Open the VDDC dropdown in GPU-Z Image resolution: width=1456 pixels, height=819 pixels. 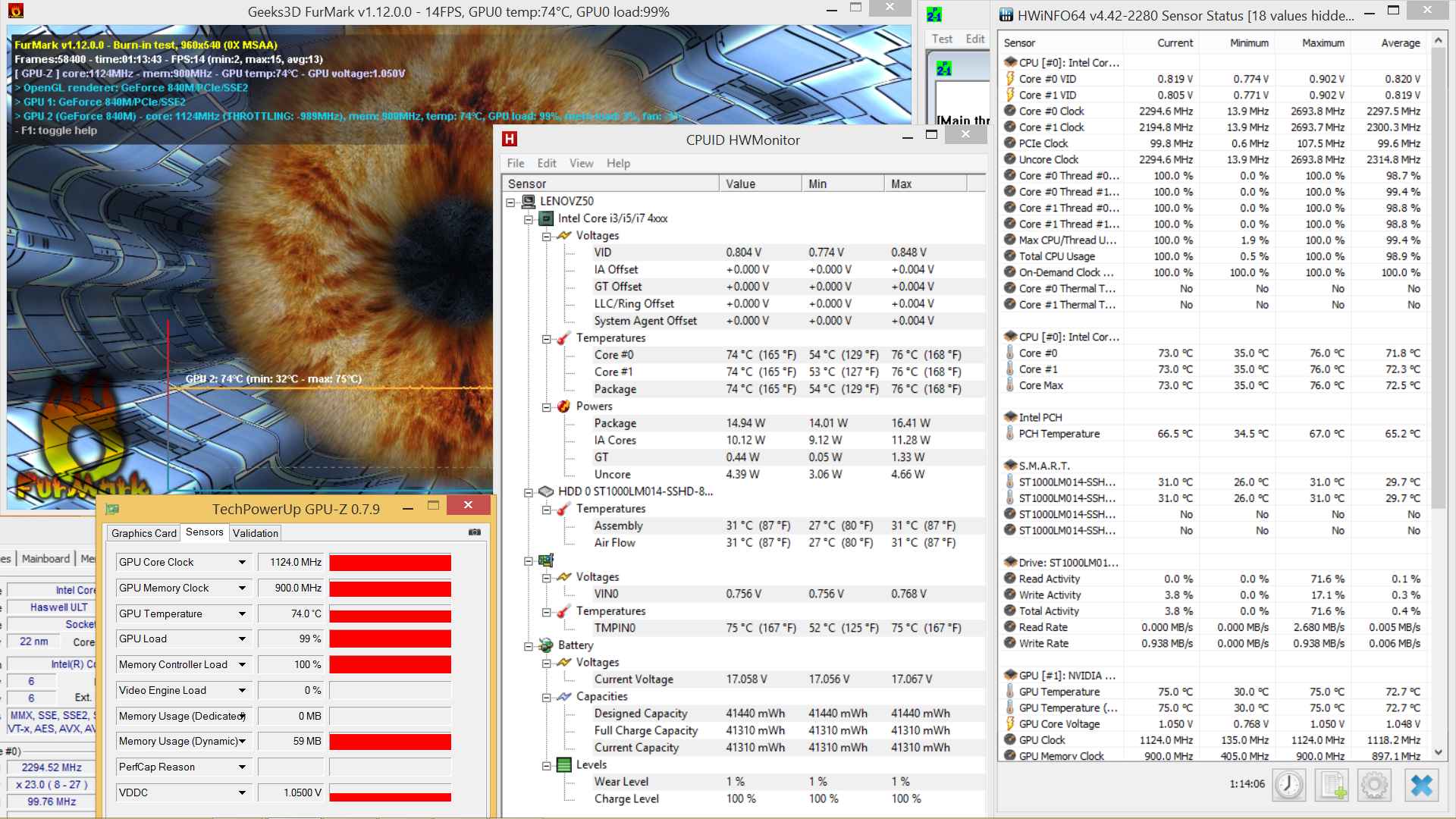(x=242, y=792)
